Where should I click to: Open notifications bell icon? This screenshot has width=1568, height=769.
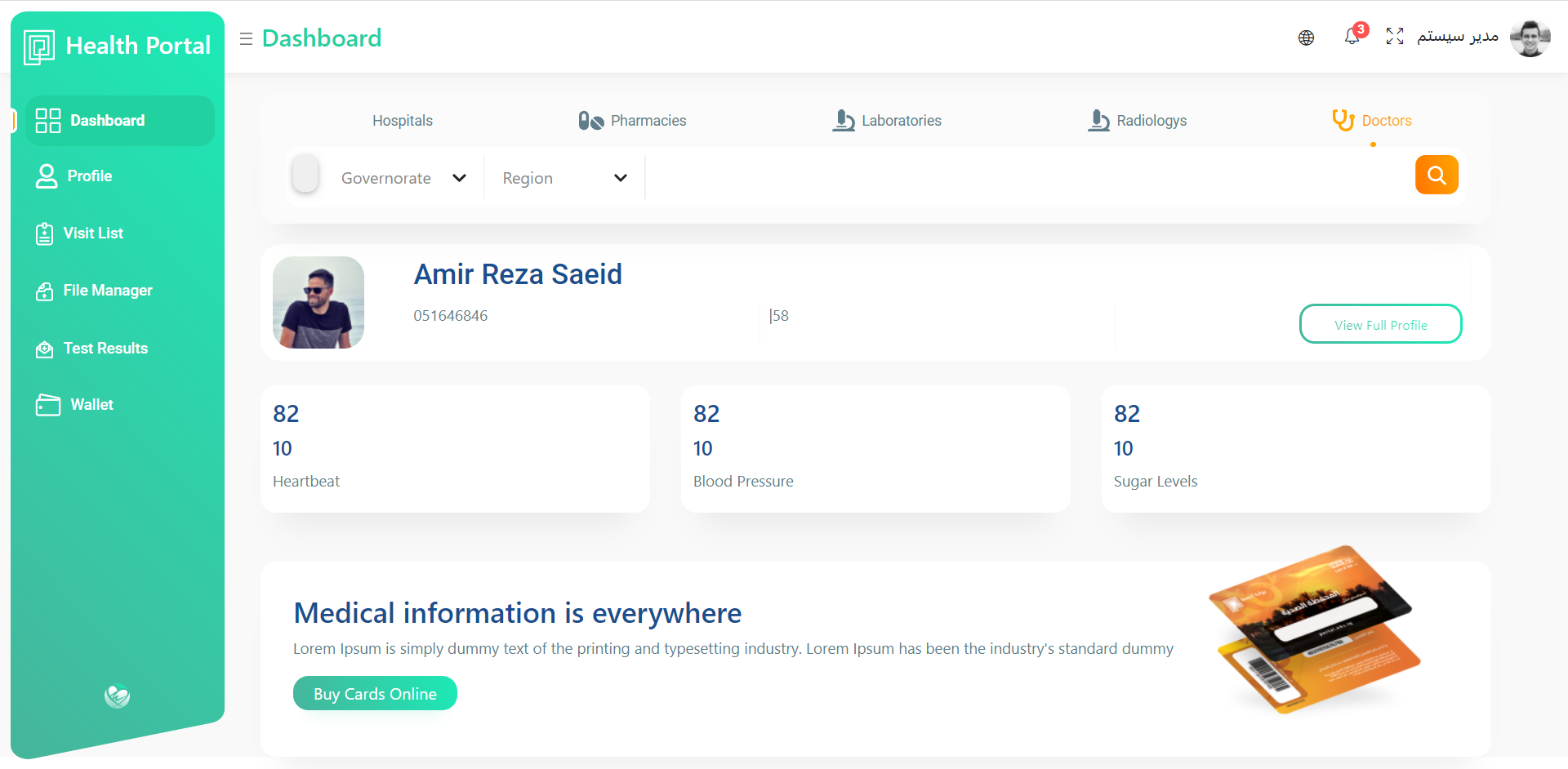coord(1352,37)
